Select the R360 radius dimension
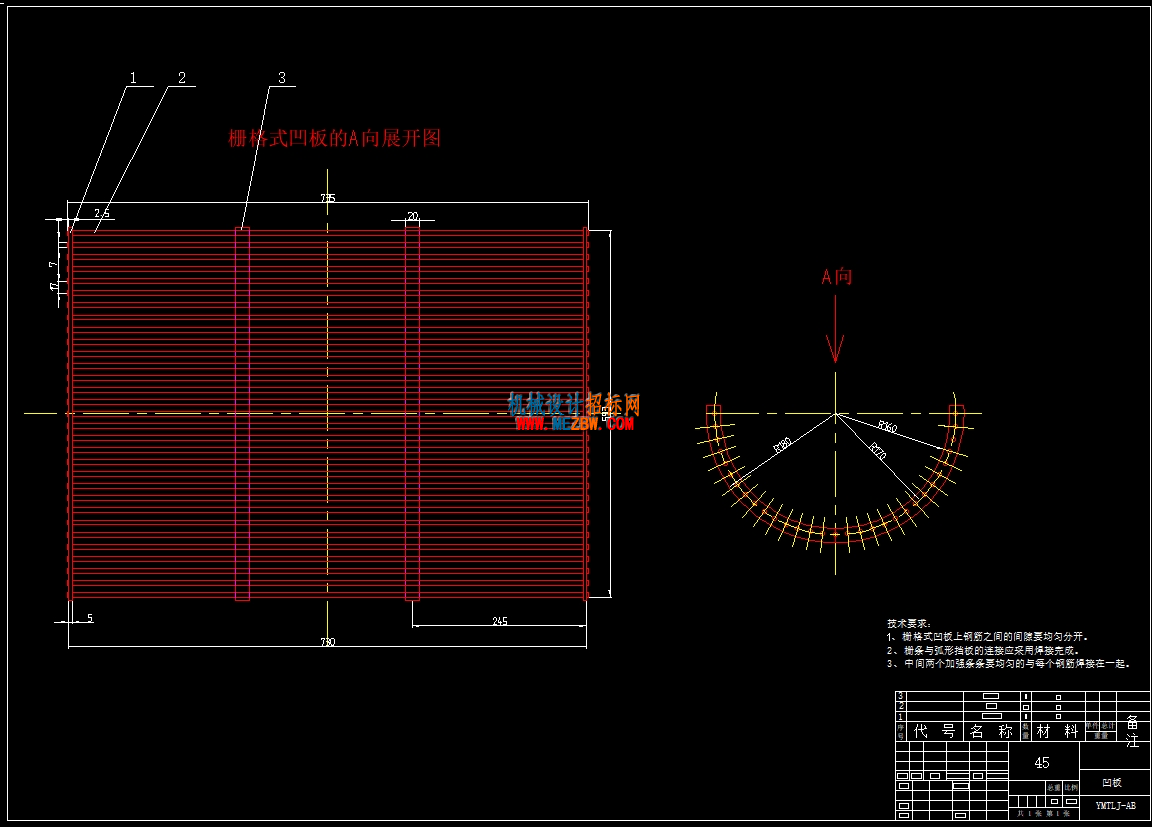 (x=888, y=426)
